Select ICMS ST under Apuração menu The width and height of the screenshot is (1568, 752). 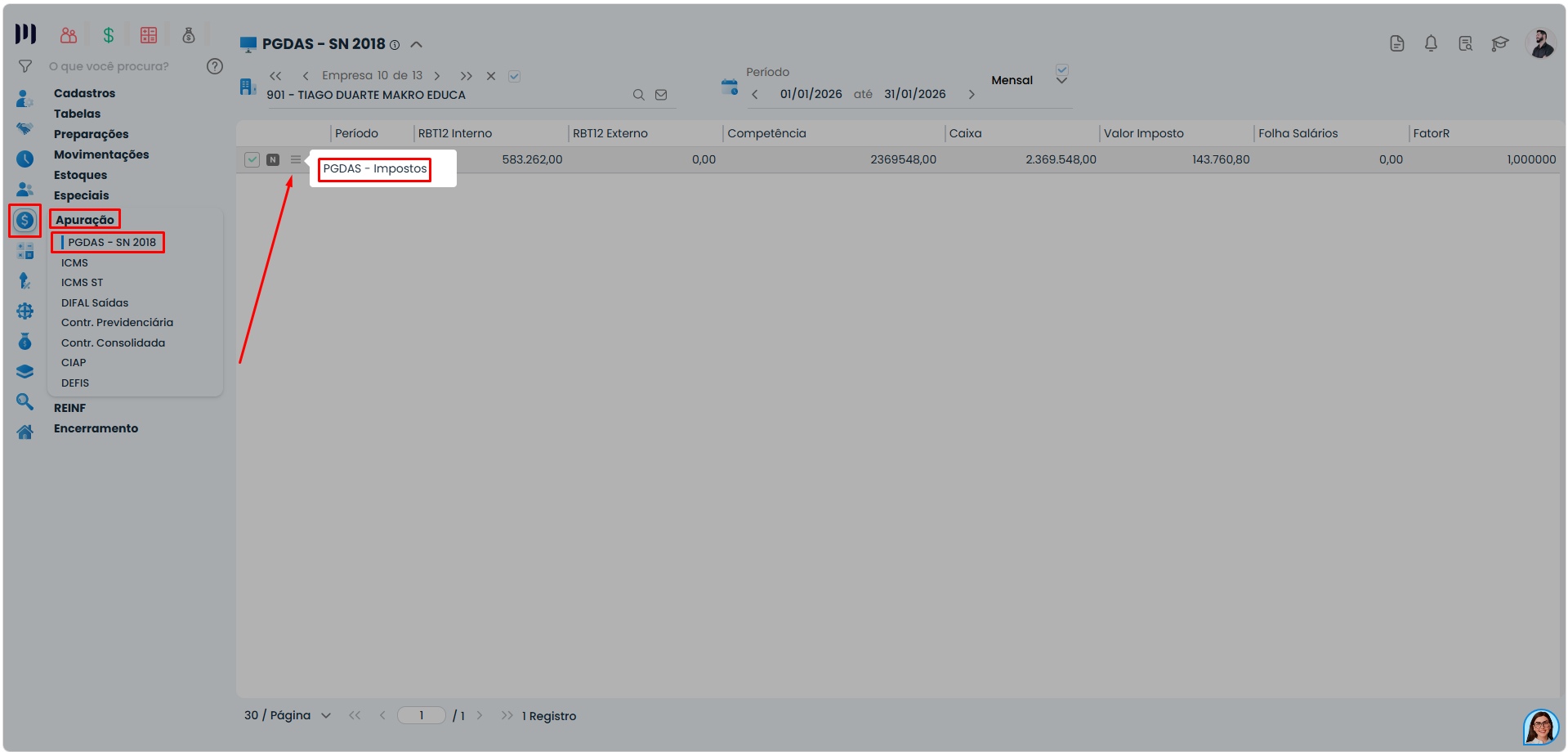coord(82,283)
